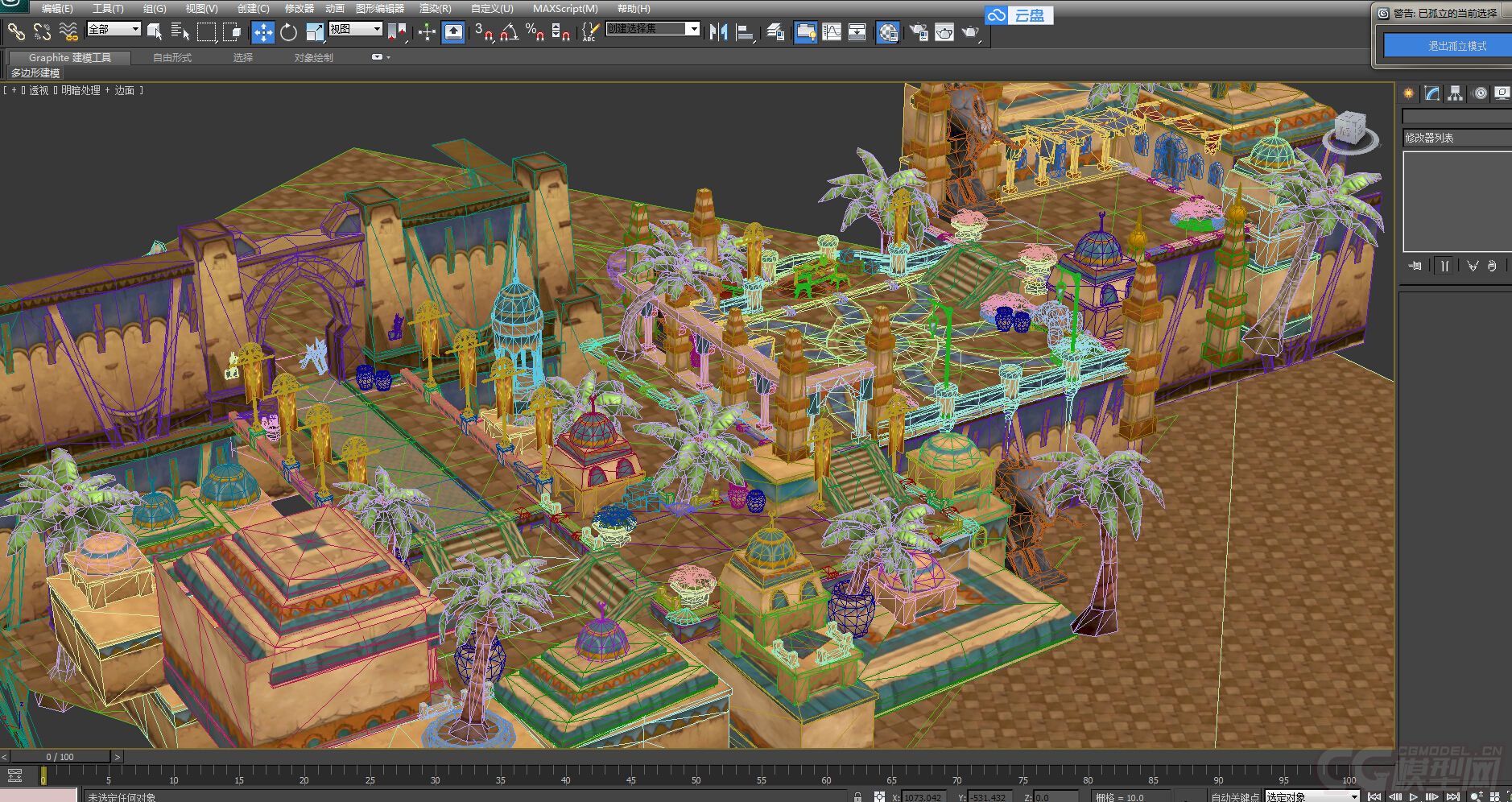
Task: Switch to 选择 ribbon tab
Action: (243, 57)
